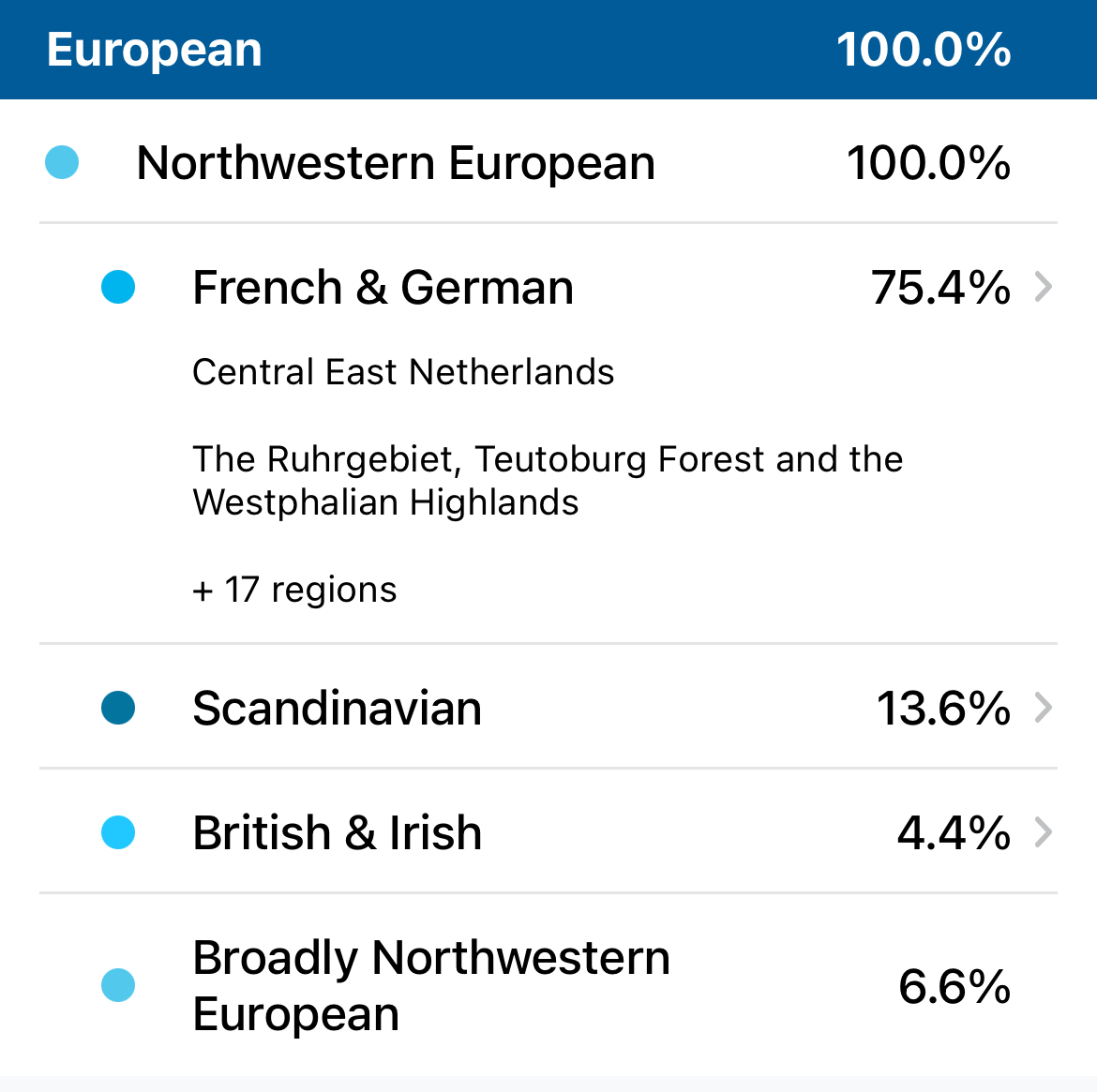Tap the 100.0% European header percentage
Image resolution: width=1097 pixels, height=1092 pixels.
pyautogui.click(x=924, y=50)
